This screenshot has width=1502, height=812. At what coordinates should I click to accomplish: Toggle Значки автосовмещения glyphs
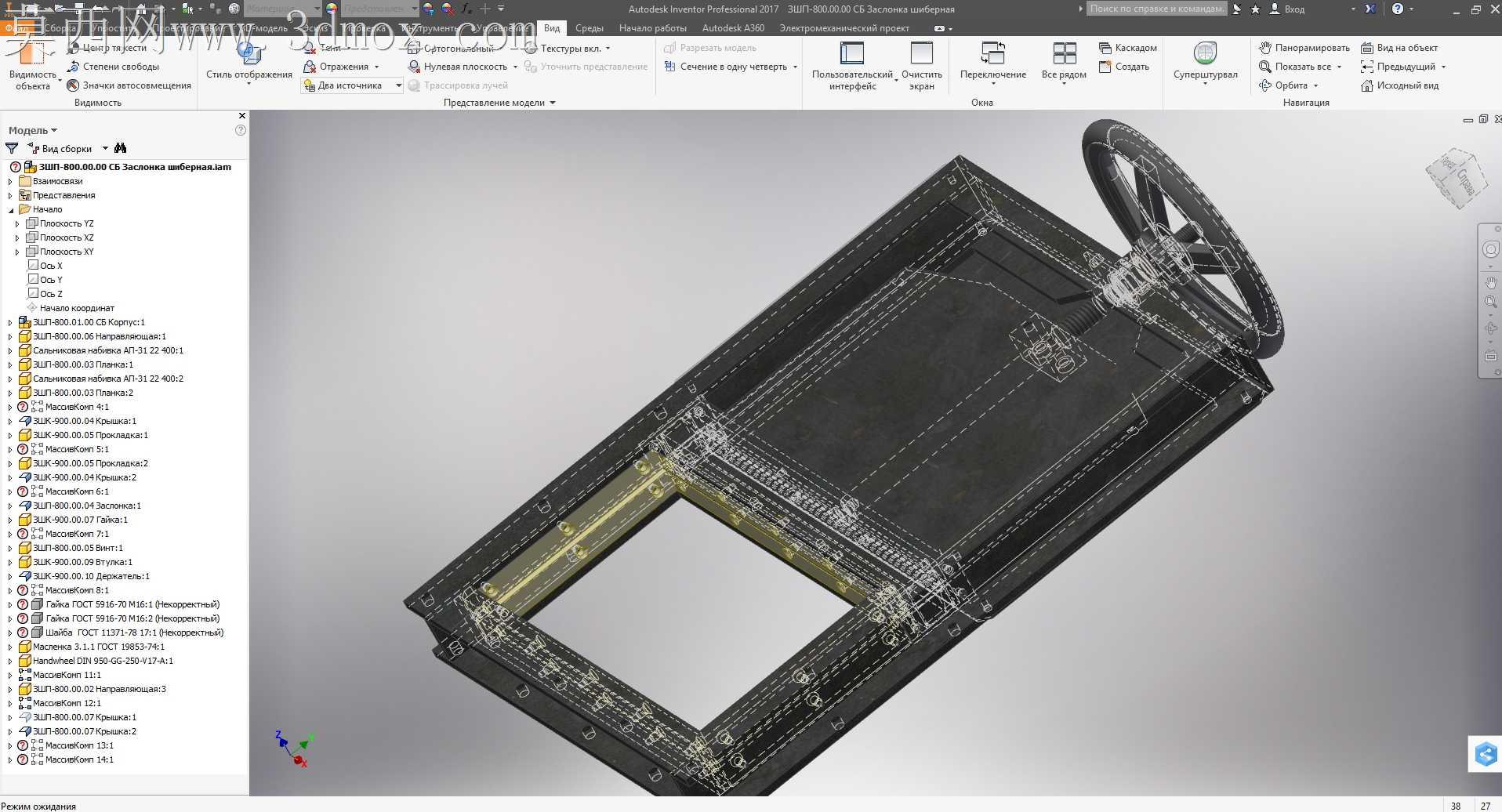tap(129, 85)
